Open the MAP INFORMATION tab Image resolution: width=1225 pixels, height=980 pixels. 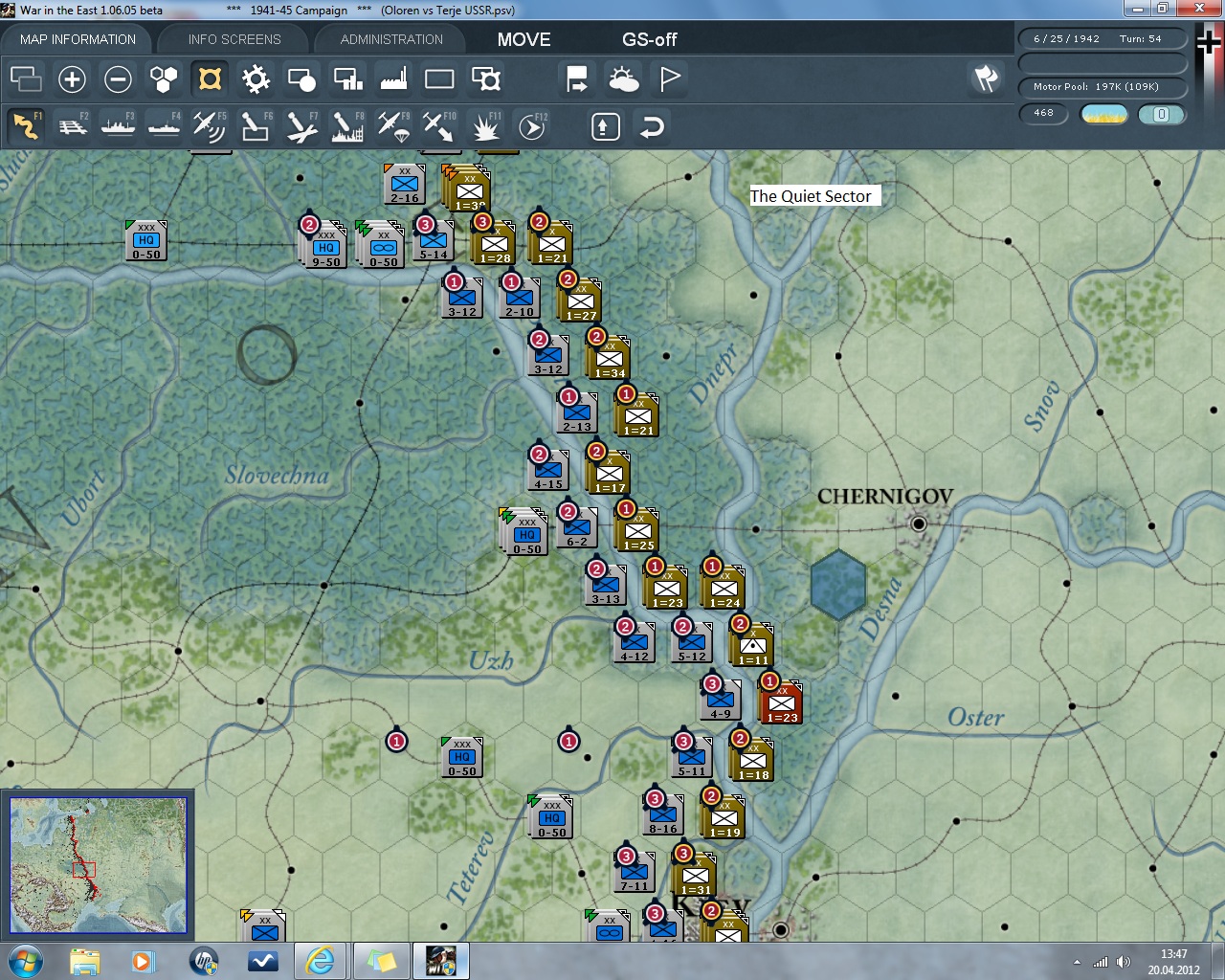click(x=78, y=39)
